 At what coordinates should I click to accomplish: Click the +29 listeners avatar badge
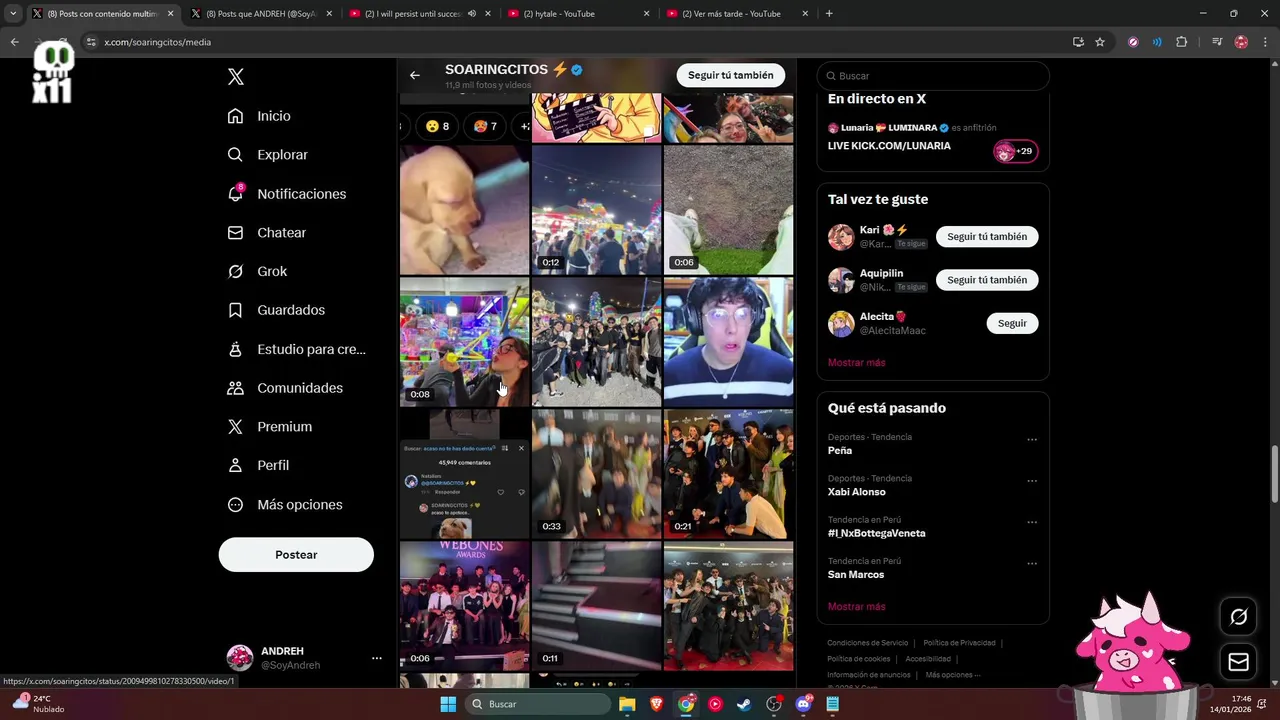pyautogui.click(x=1015, y=151)
